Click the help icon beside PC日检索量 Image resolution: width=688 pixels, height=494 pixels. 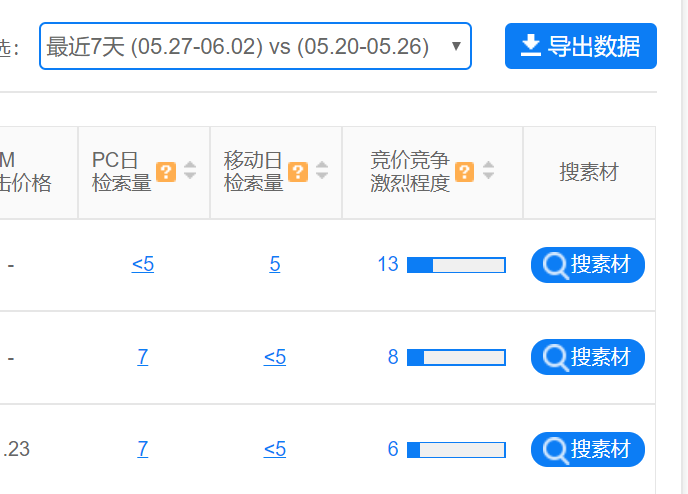point(166,172)
